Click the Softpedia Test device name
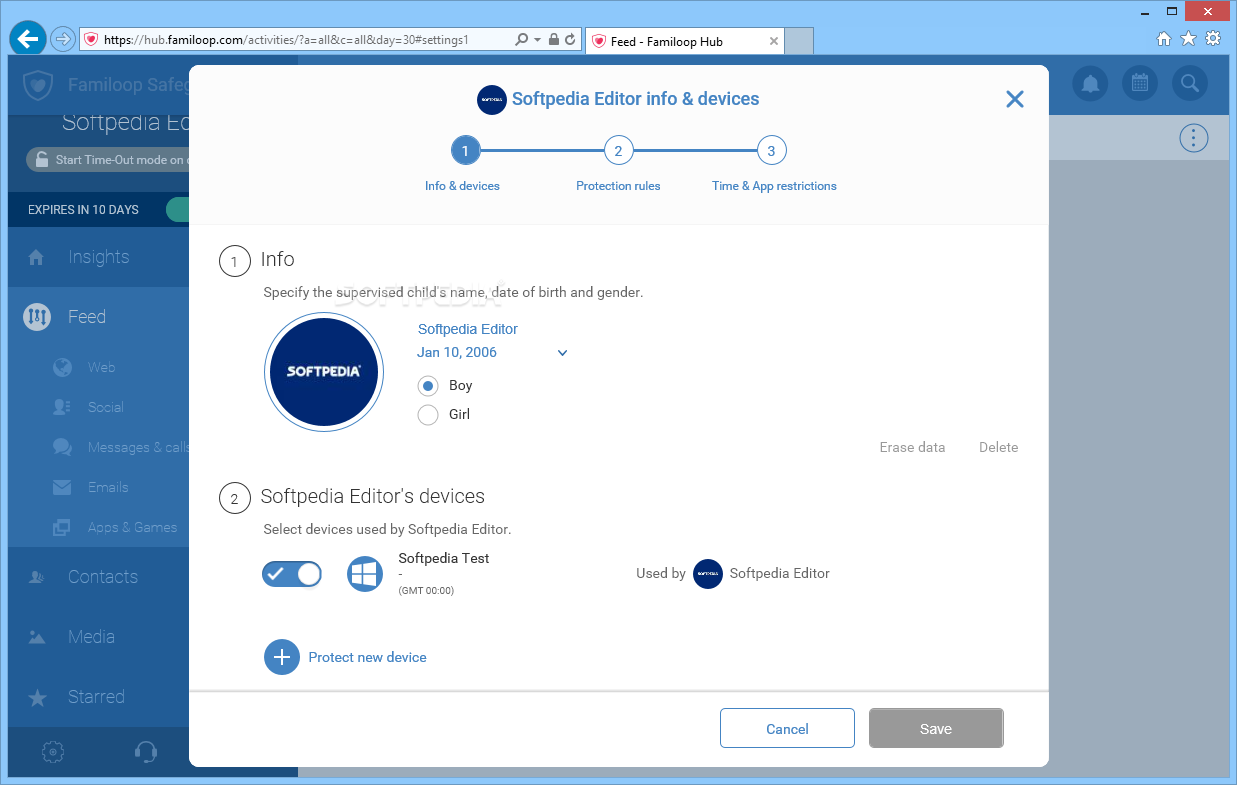1237x785 pixels. pyautogui.click(x=444, y=558)
